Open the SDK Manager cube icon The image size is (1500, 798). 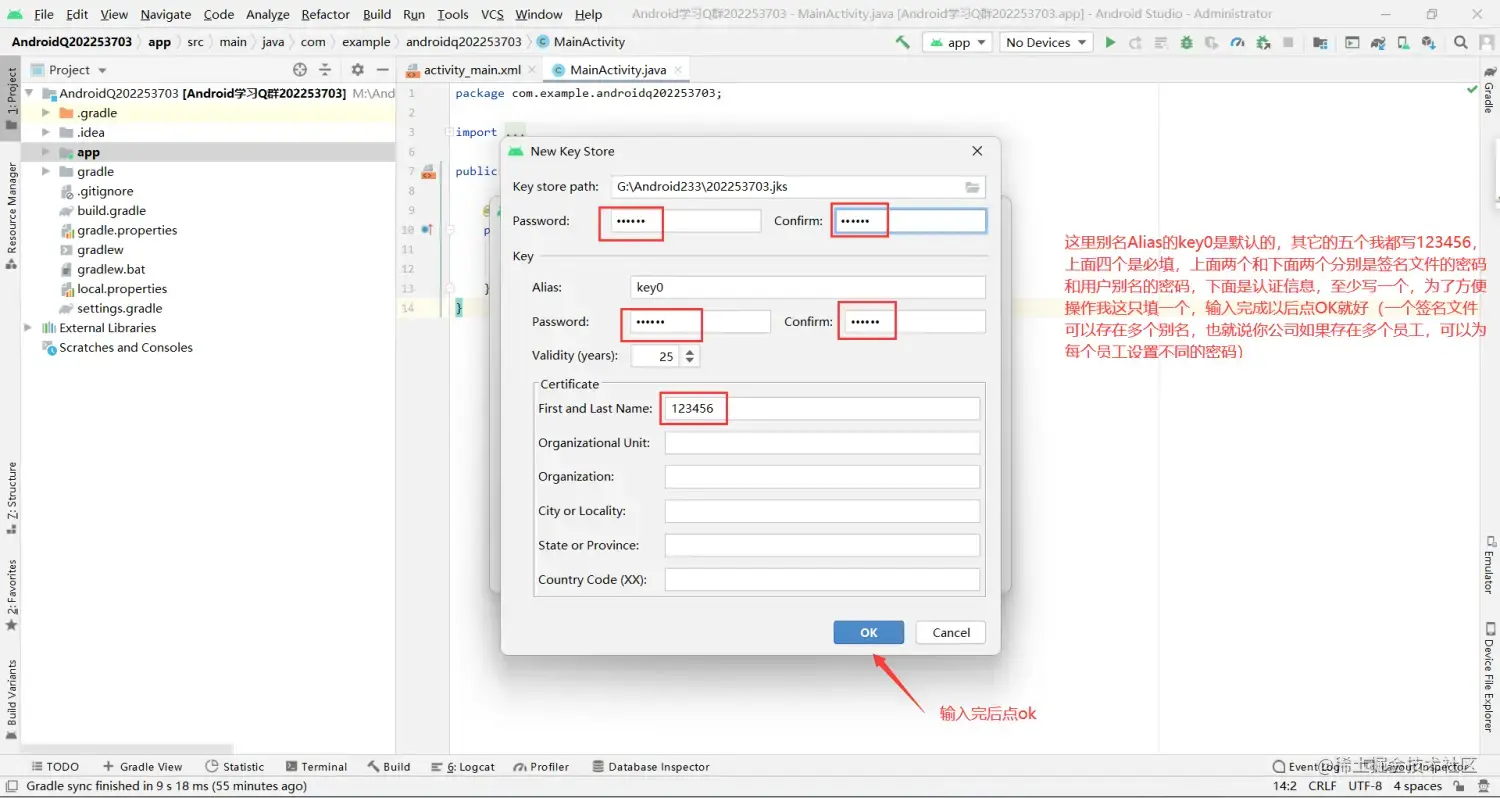click(x=1429, y=42)
